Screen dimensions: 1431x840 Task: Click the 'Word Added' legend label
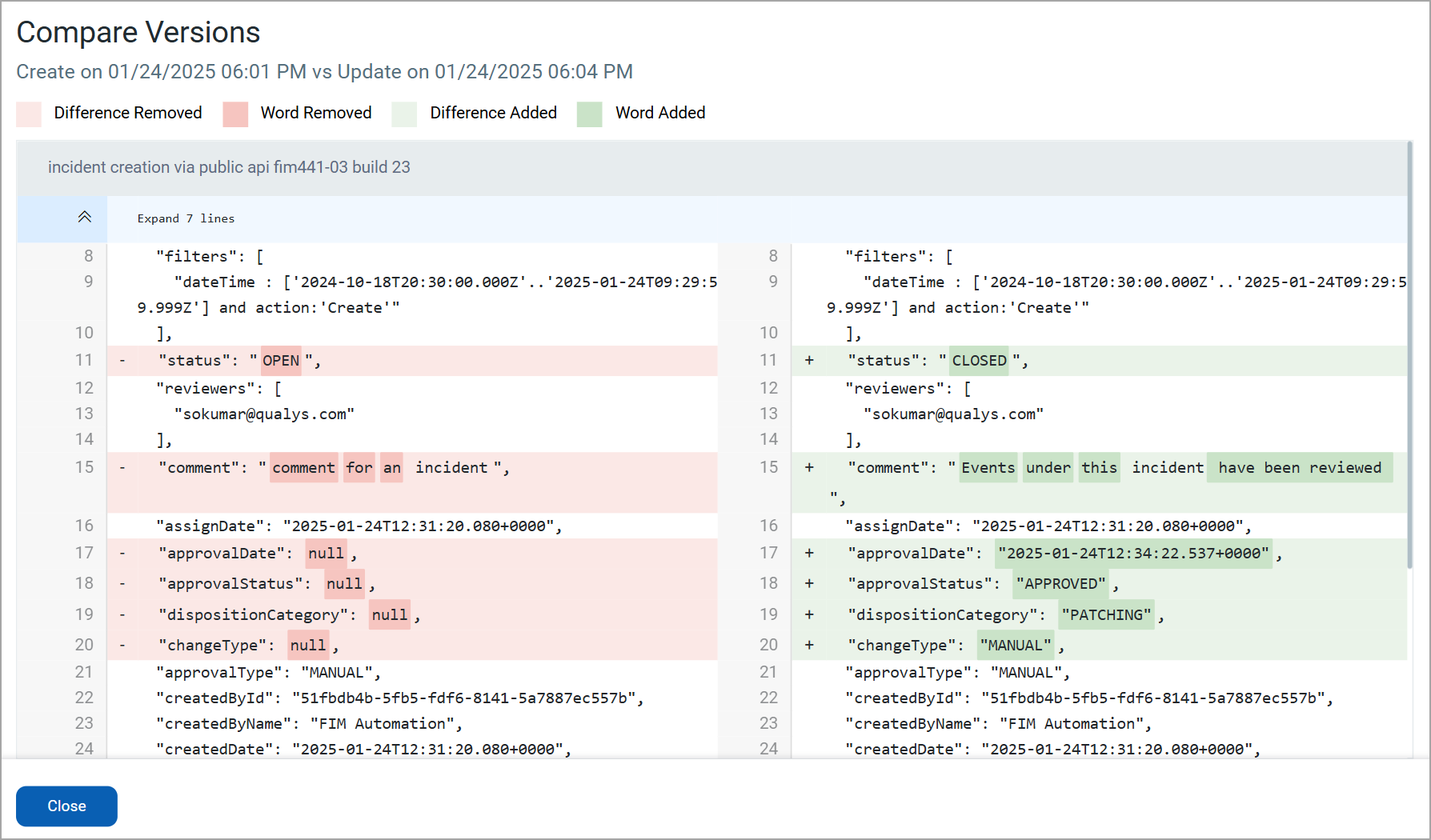(x=660, y=113)
